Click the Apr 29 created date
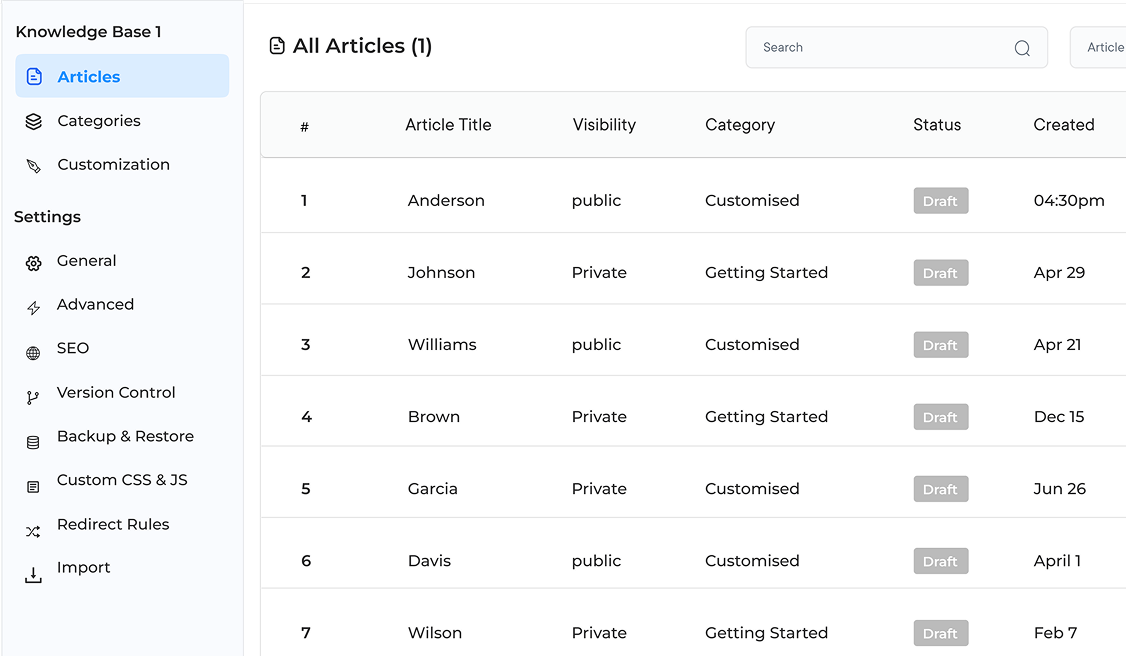Image resolution: width=1126 pixels, height=656 pixels. (x=1059, y=273)
